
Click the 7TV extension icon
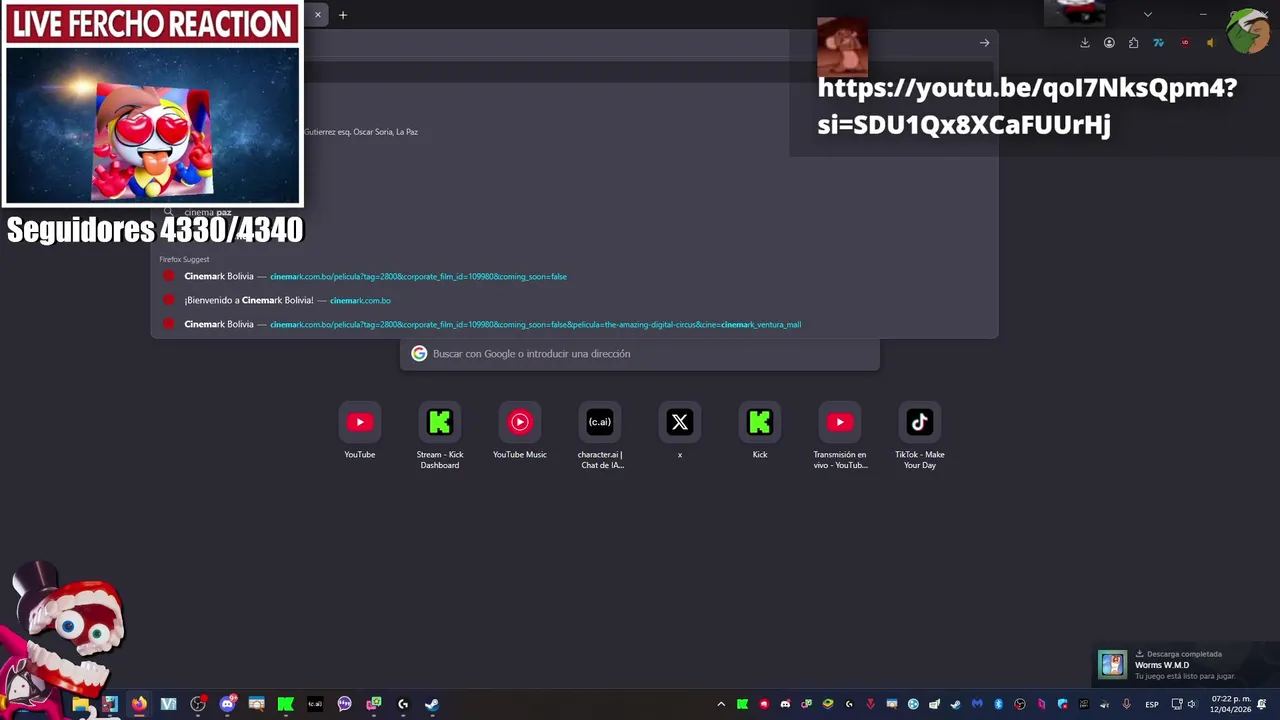coord(1158,43)
